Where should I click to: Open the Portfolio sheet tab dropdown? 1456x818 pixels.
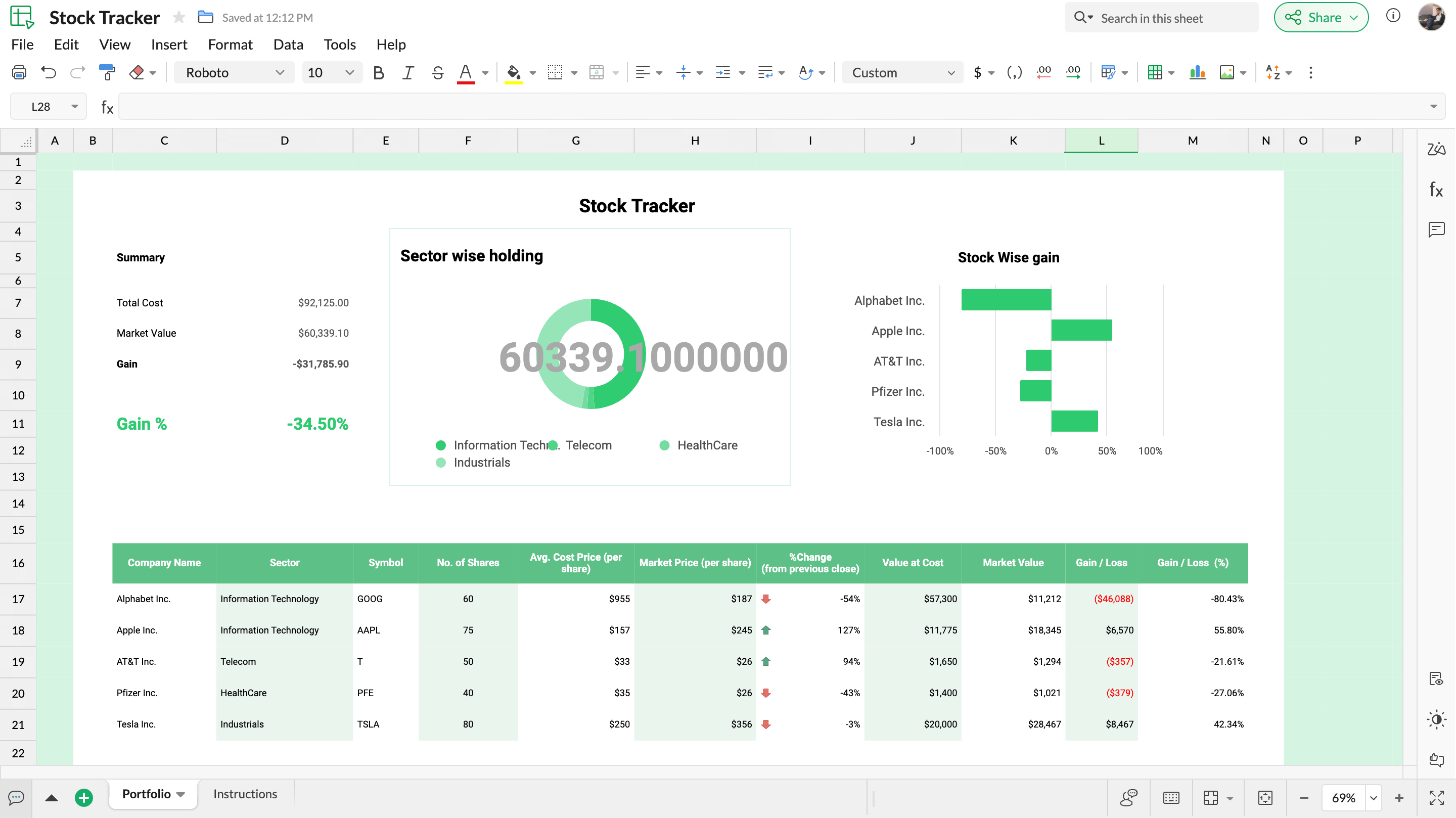[x=181, y=794]
